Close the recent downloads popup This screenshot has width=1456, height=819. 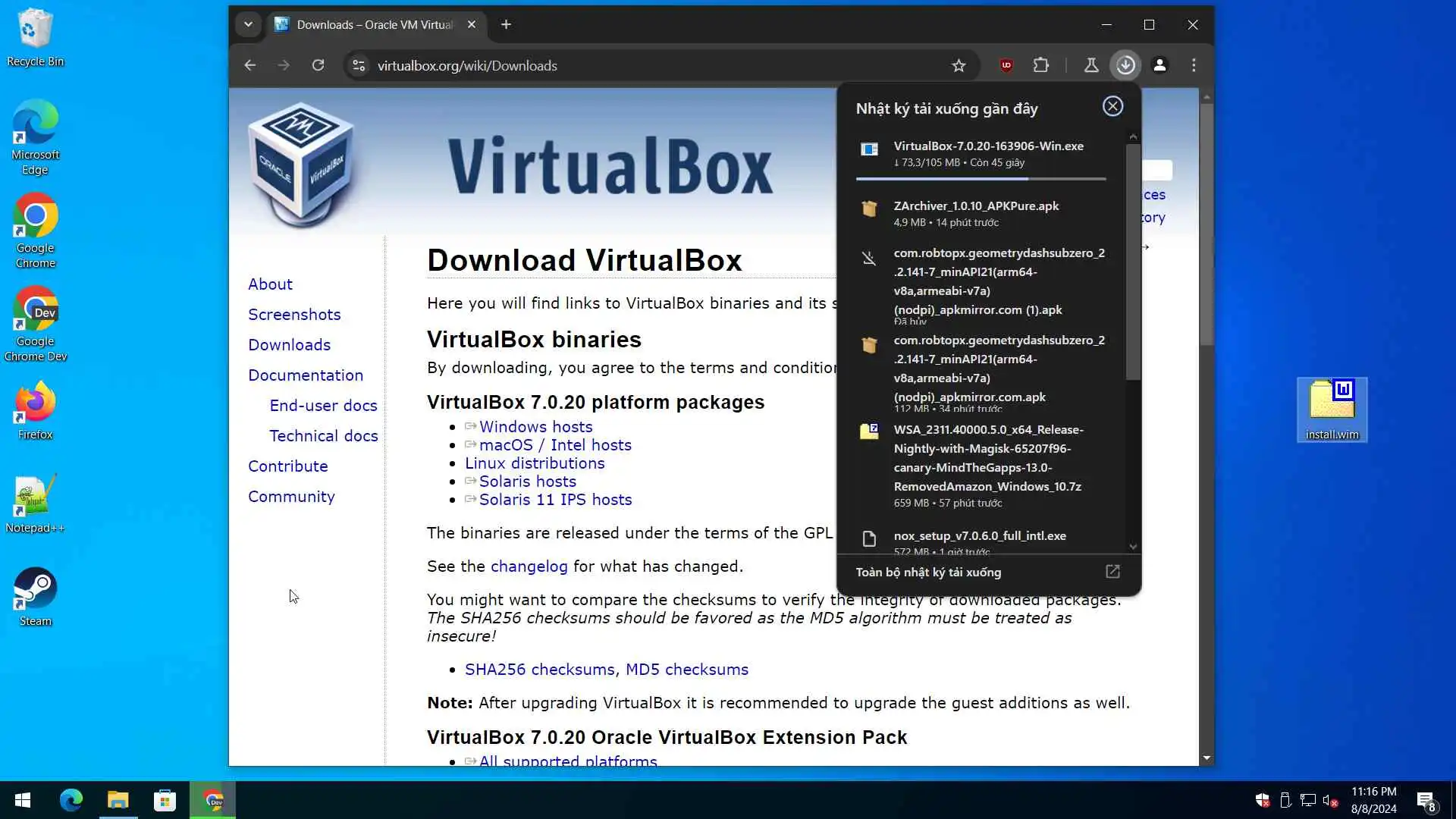(1112, 106)
